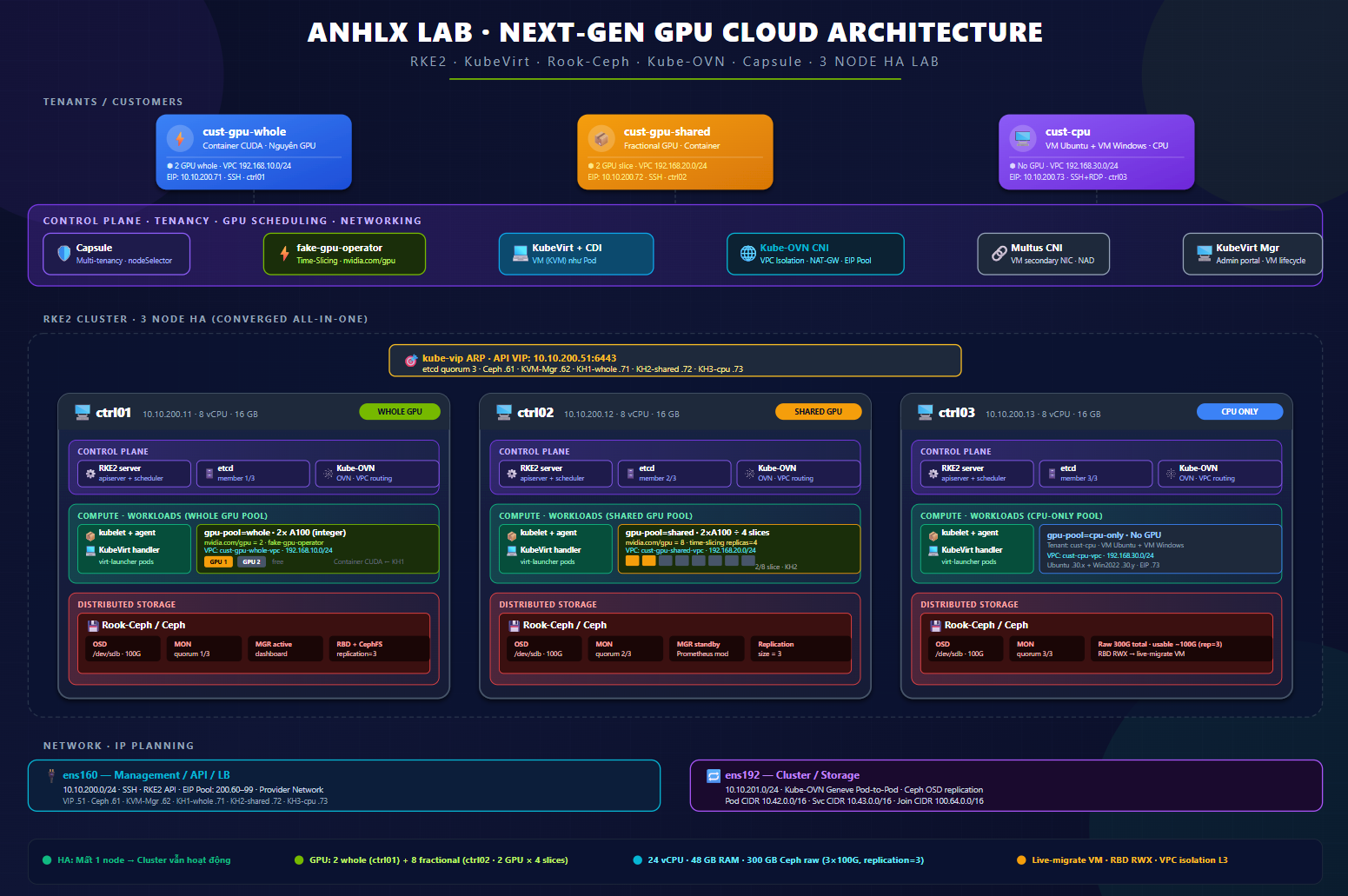
Task: Click the WHOLE GPU badge on ctrl01
Action: (400, 412)
